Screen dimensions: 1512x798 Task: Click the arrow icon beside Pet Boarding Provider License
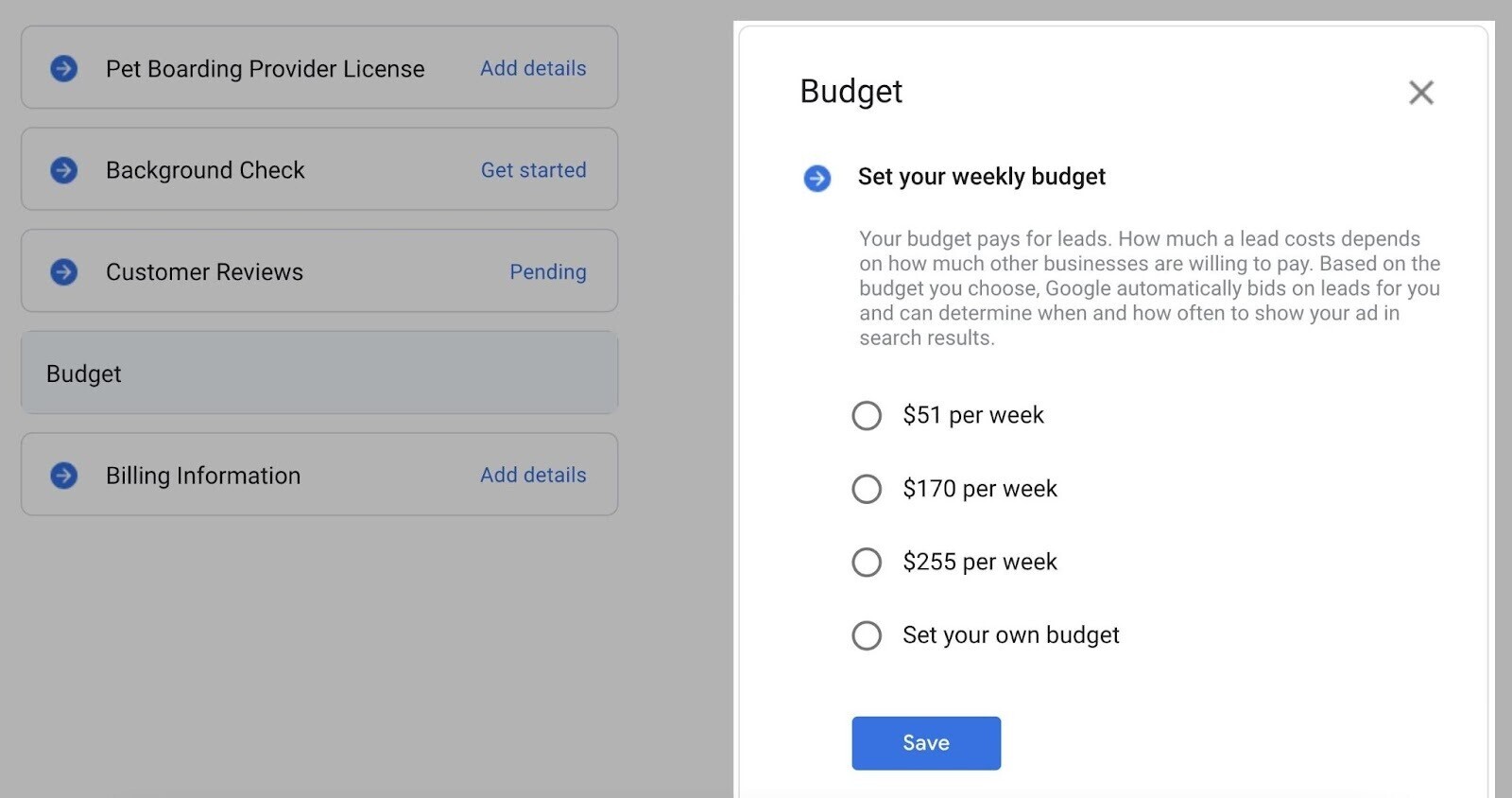coord(63,68)
